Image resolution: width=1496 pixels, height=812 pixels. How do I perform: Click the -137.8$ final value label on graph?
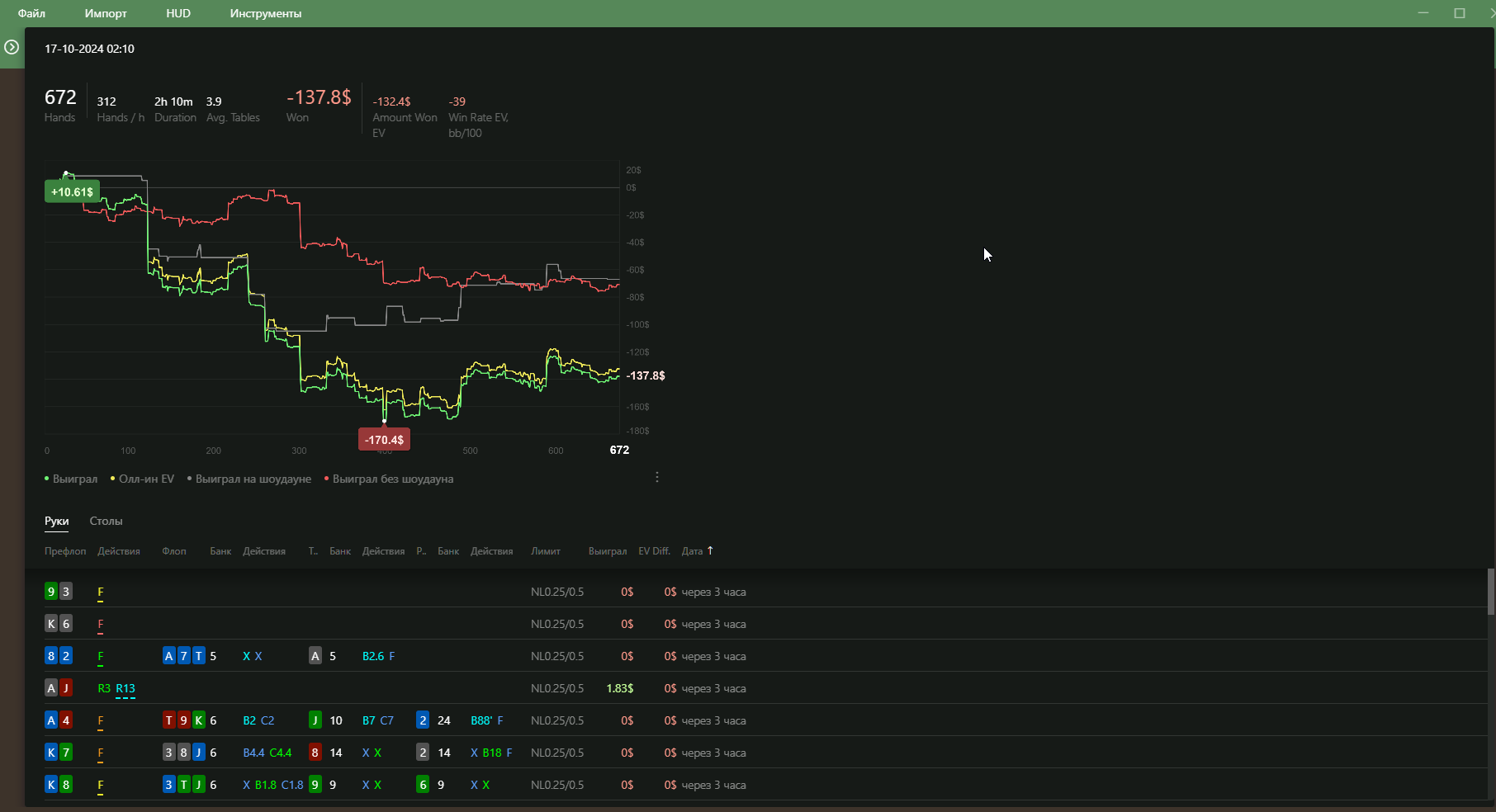pos(646,375)
